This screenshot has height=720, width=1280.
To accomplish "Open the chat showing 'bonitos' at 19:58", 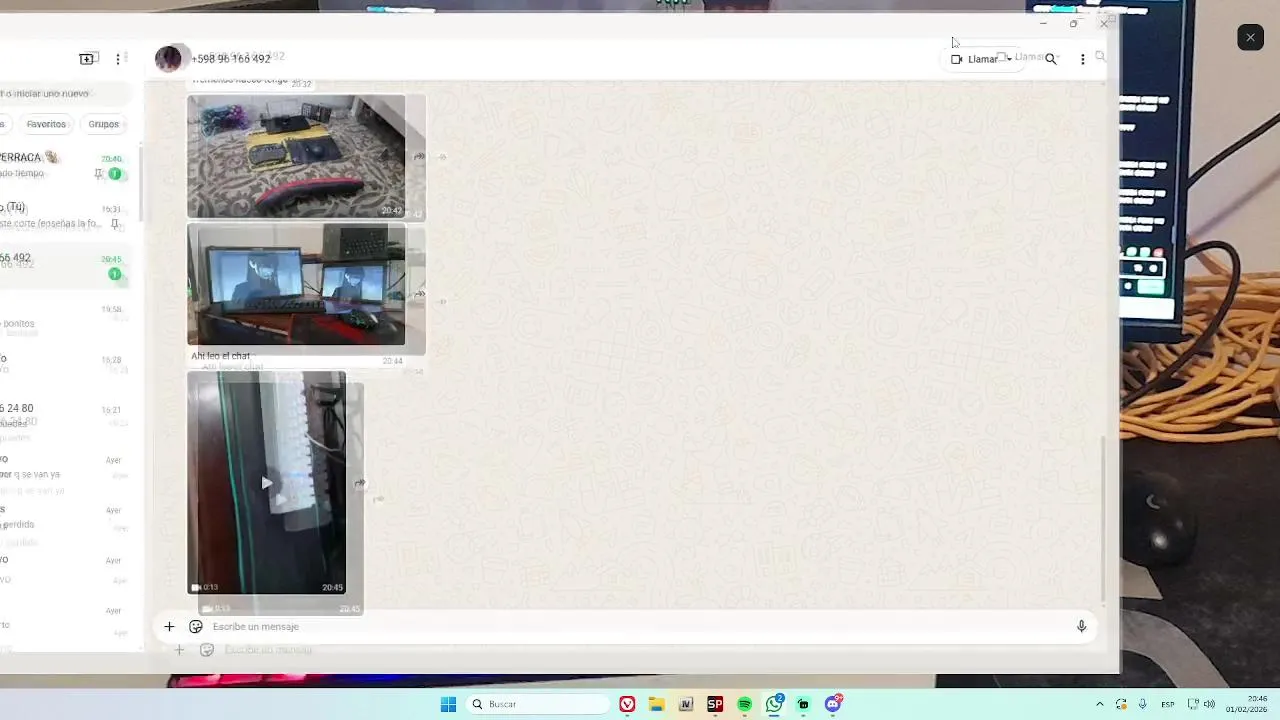I will 65,316.
